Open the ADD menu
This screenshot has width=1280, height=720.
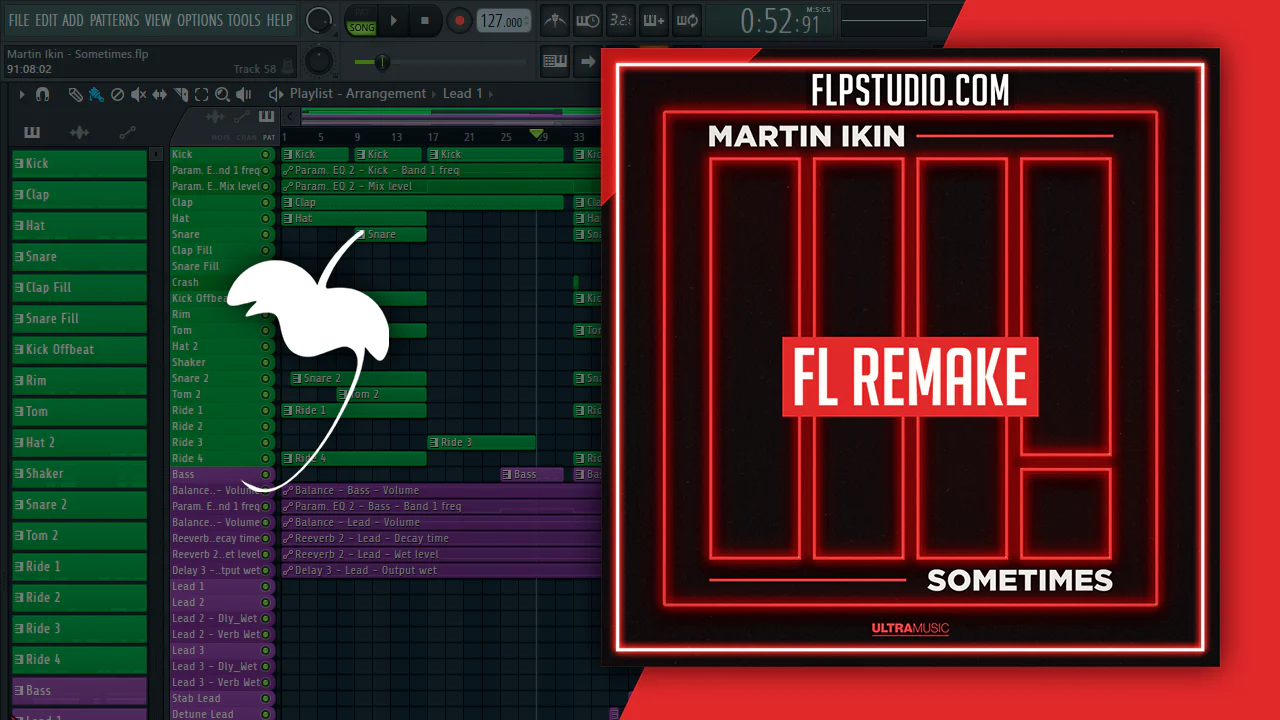(x=73, y=20)
